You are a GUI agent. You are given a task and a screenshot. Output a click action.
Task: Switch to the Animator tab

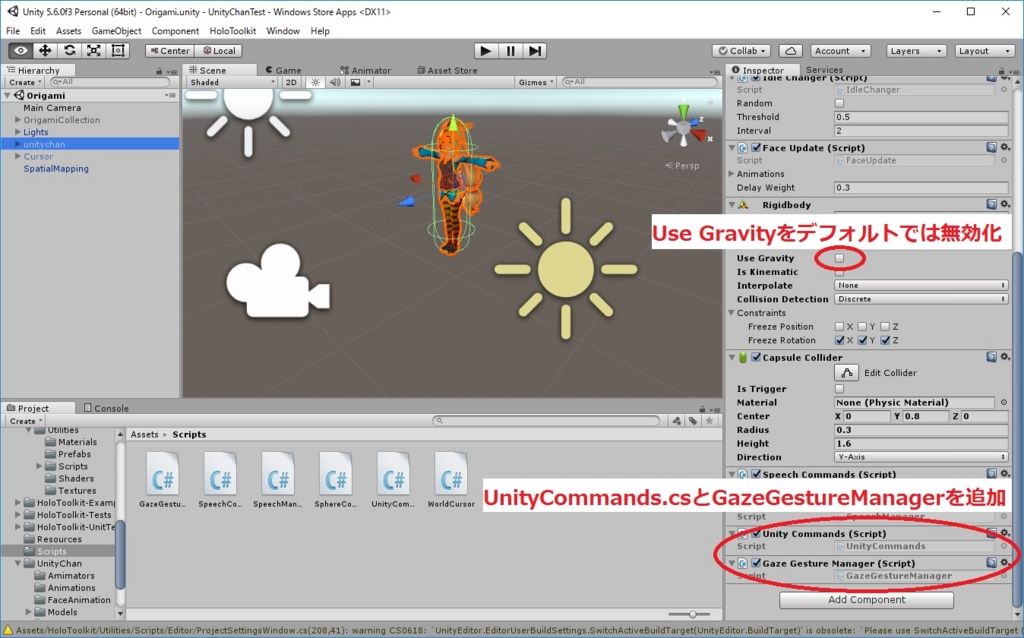coord(366,70)
